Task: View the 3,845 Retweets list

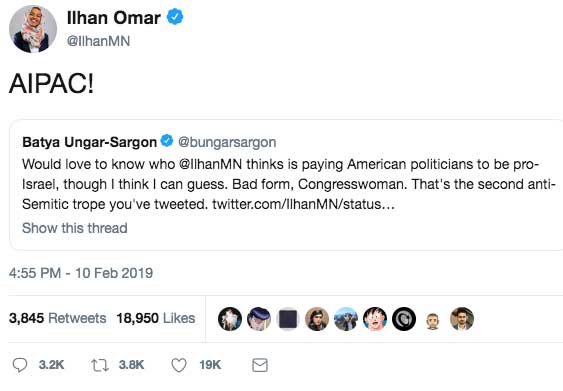Action: 57,318
